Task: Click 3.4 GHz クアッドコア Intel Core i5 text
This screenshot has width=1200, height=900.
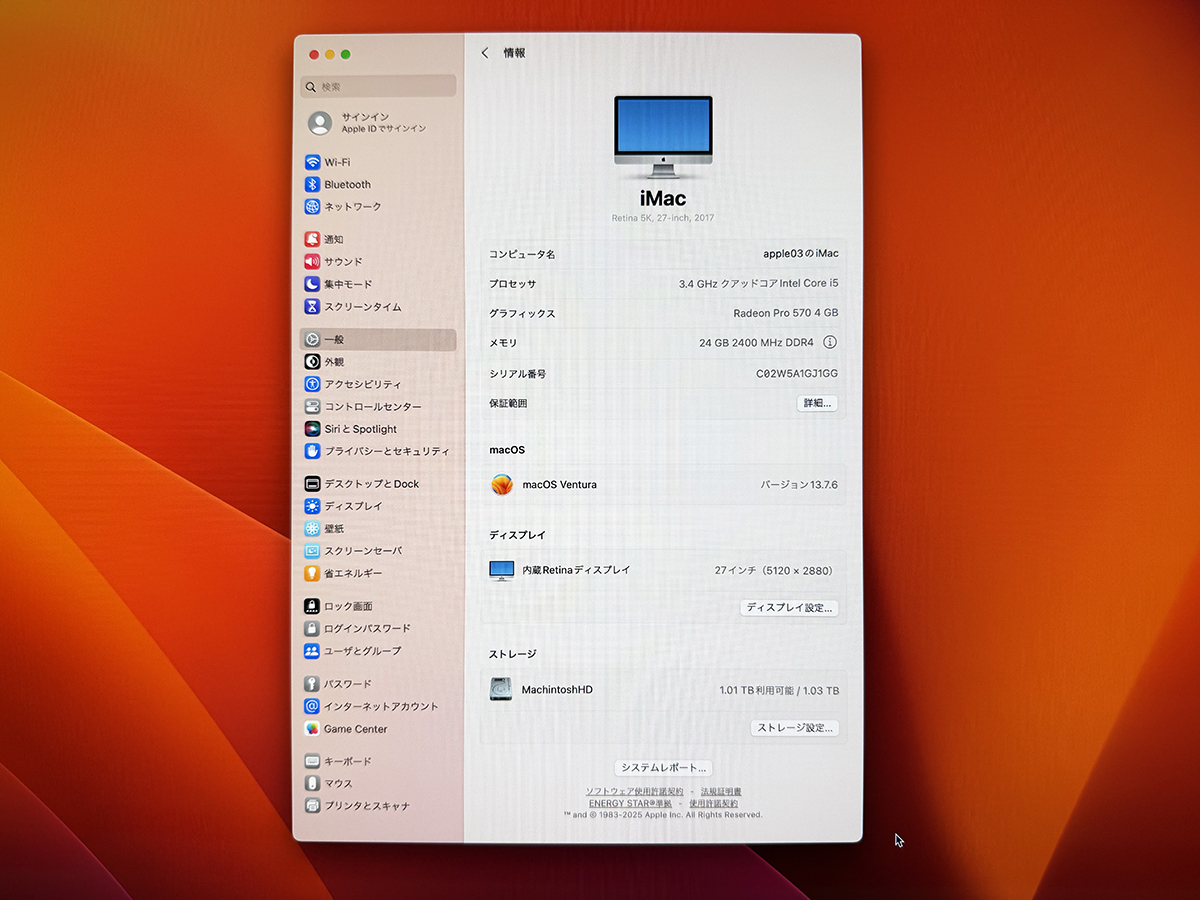Action: [759, 284]
